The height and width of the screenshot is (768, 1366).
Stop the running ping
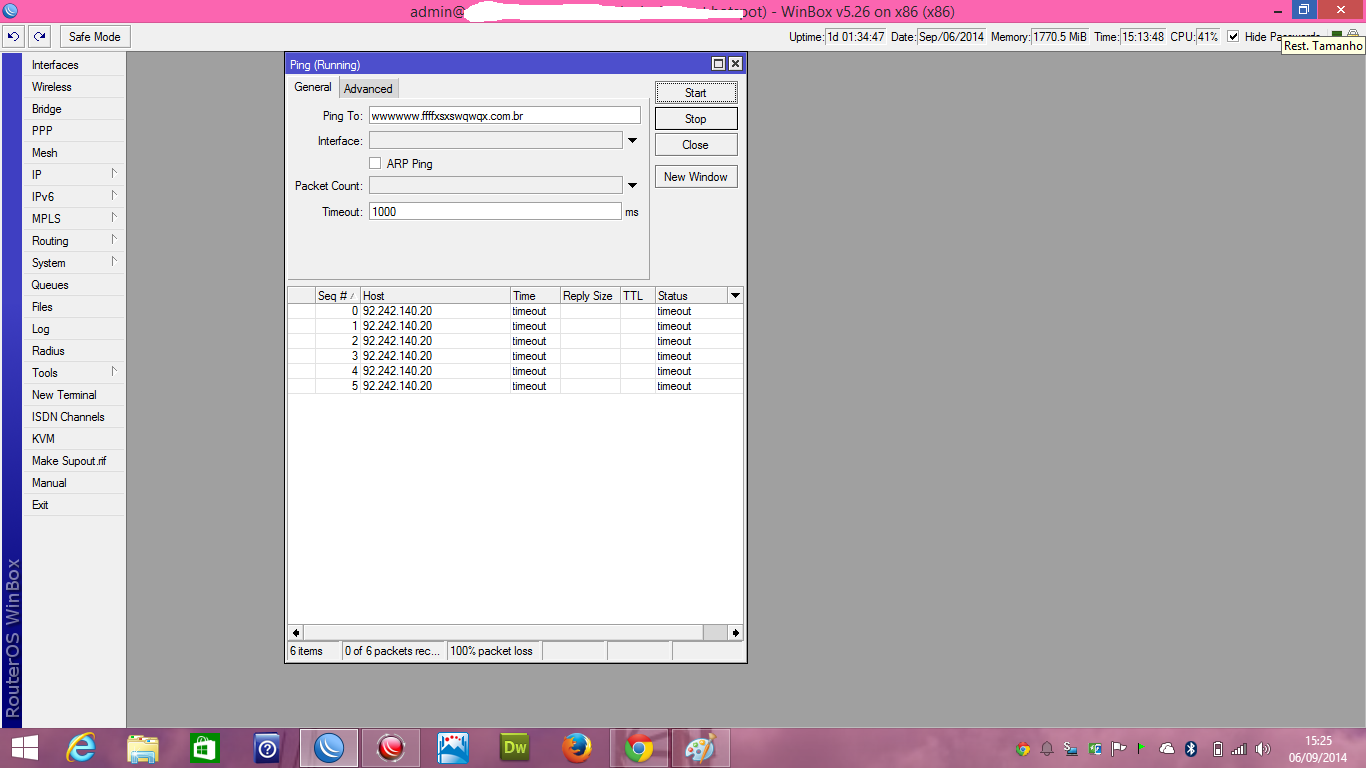pos(696,119)
